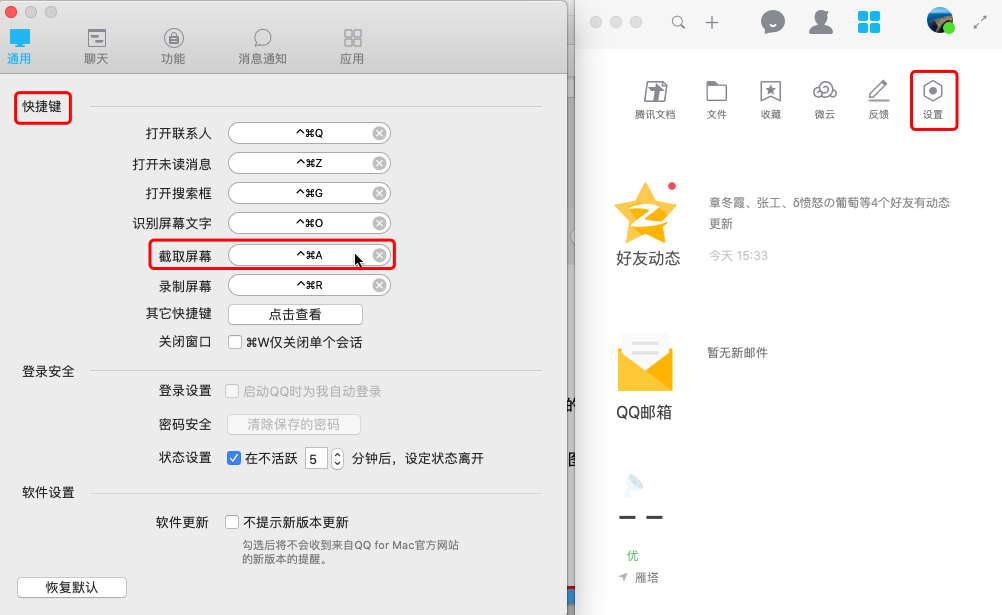Click the 今天 15:33 timestamp
The height and width of the screenshot is (615, 1002).
click(x=738, y=256)
